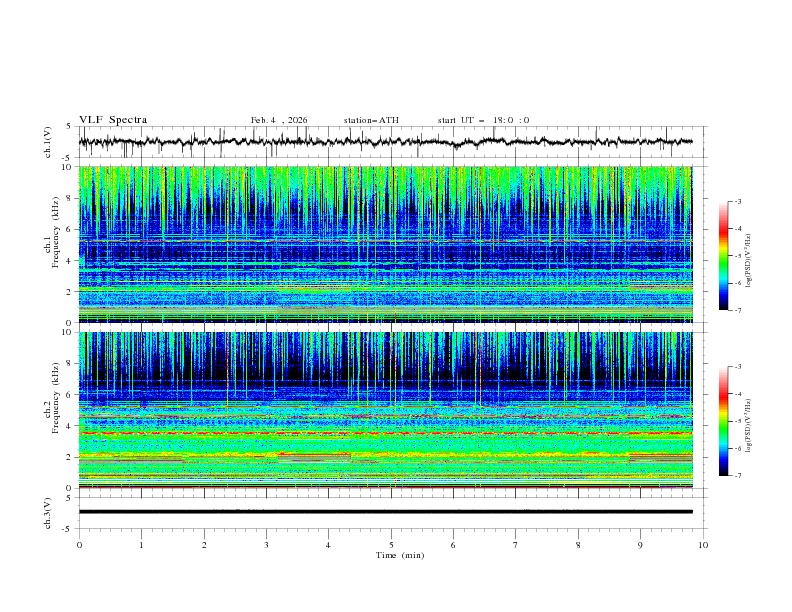Viewport: 792px width, 612px height.
Task: Click the lower colorbar "-3" tick label
Action: [x=737, y=367]
